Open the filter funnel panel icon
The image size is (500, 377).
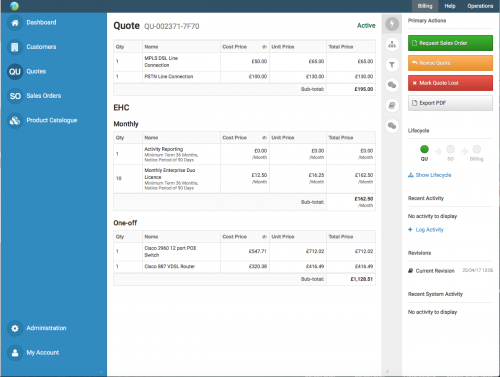[392, 65]
